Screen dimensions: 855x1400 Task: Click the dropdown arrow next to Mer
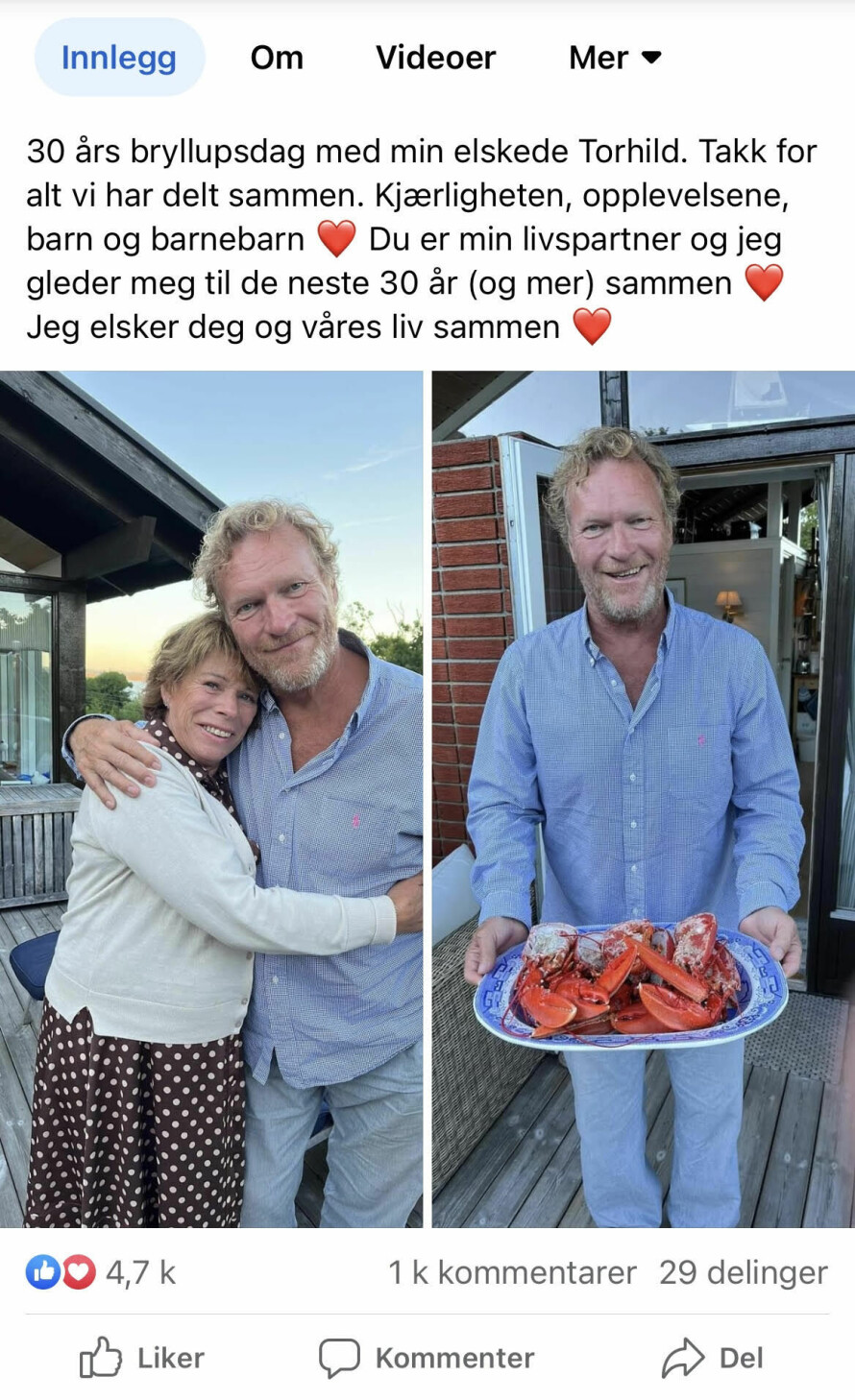click(x=651, y=58)
